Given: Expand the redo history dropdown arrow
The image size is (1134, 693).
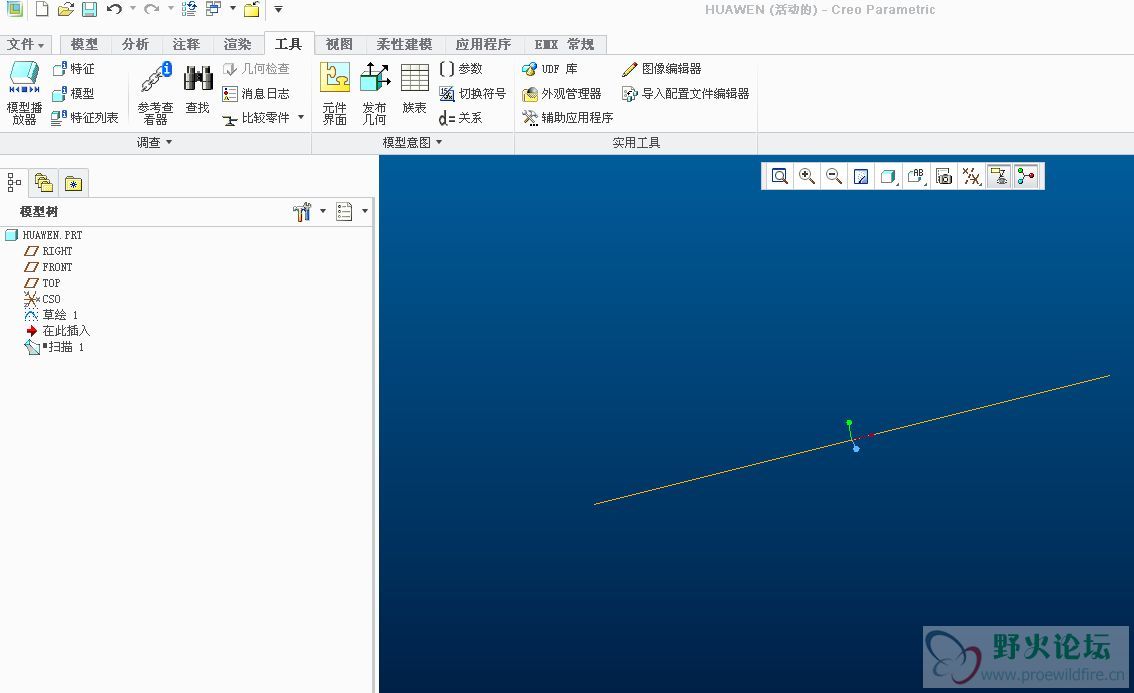Looking at the screenshot, I should (171, 9).
